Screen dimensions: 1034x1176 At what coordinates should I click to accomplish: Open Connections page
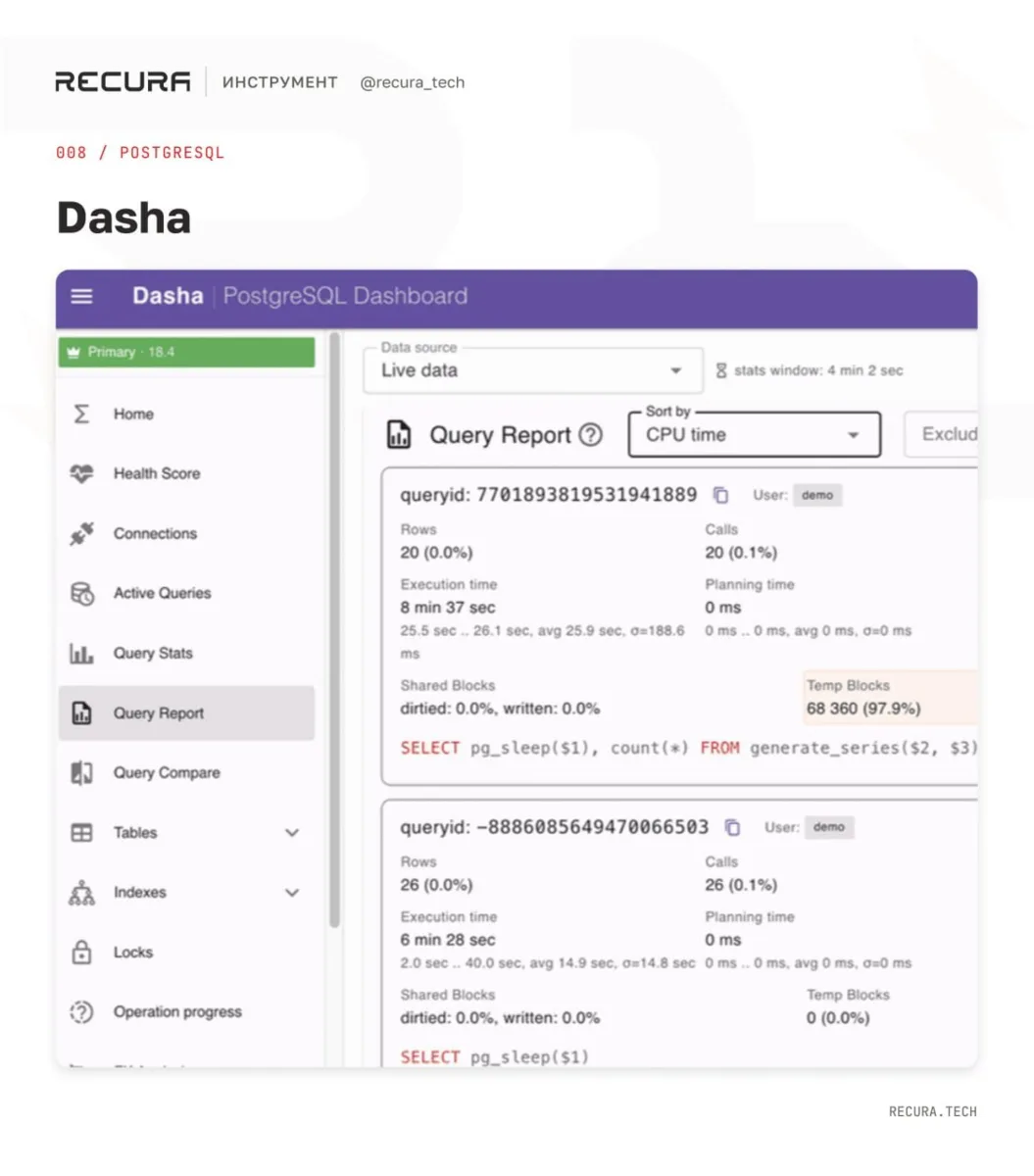point(186,533)
